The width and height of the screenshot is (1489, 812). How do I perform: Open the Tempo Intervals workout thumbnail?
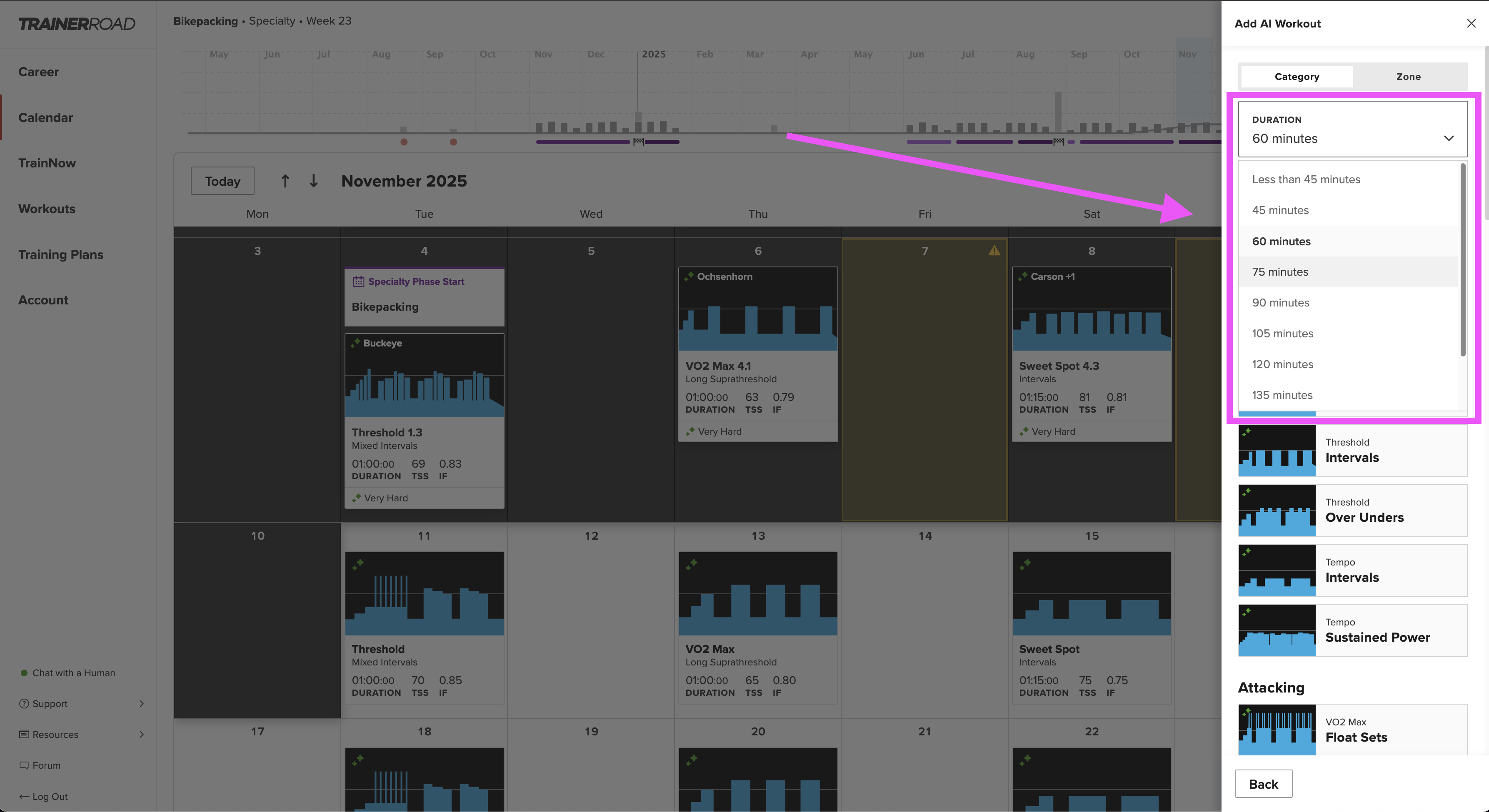point(1277,570)
